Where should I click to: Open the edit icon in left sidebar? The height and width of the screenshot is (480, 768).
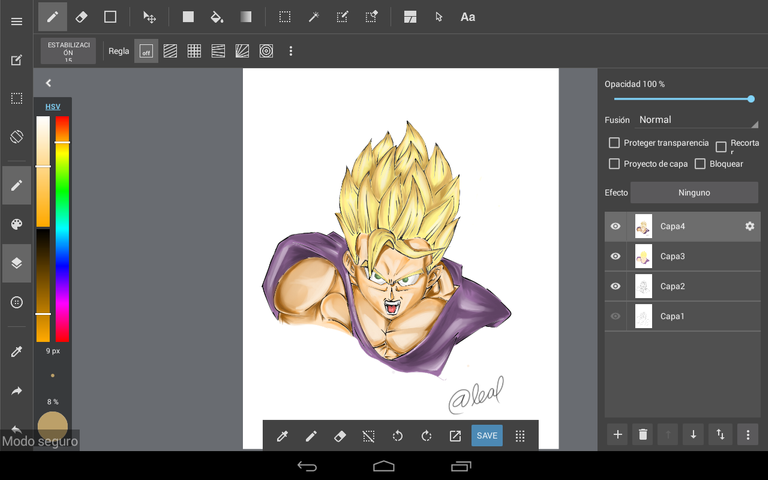point(17,60)
